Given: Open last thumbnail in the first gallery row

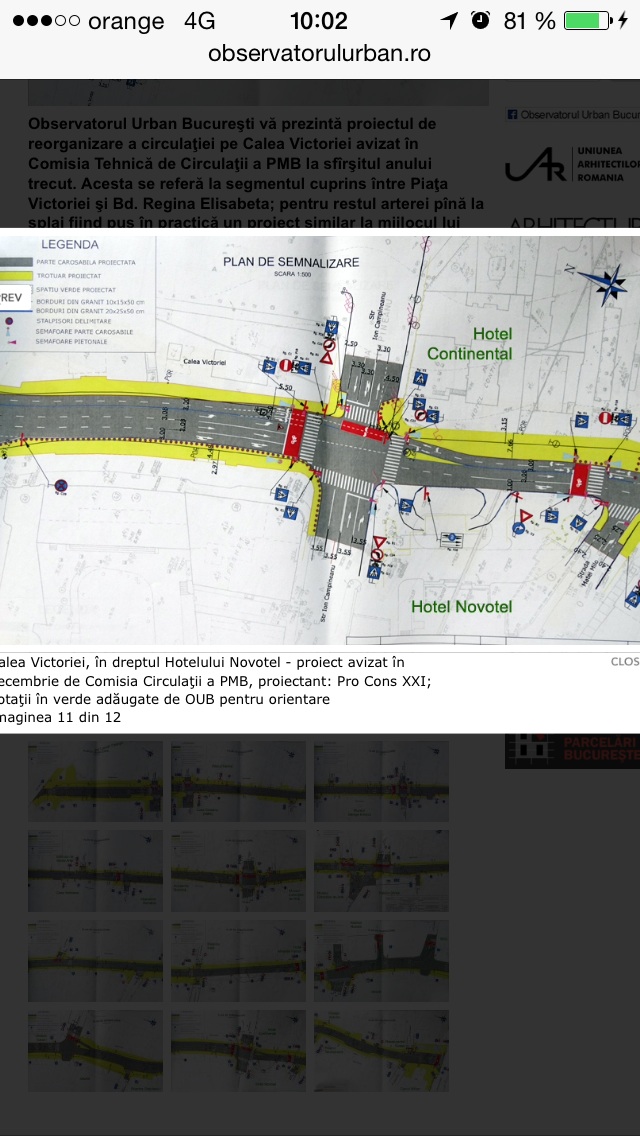Looking at the screenshot, I should point(381,781).
